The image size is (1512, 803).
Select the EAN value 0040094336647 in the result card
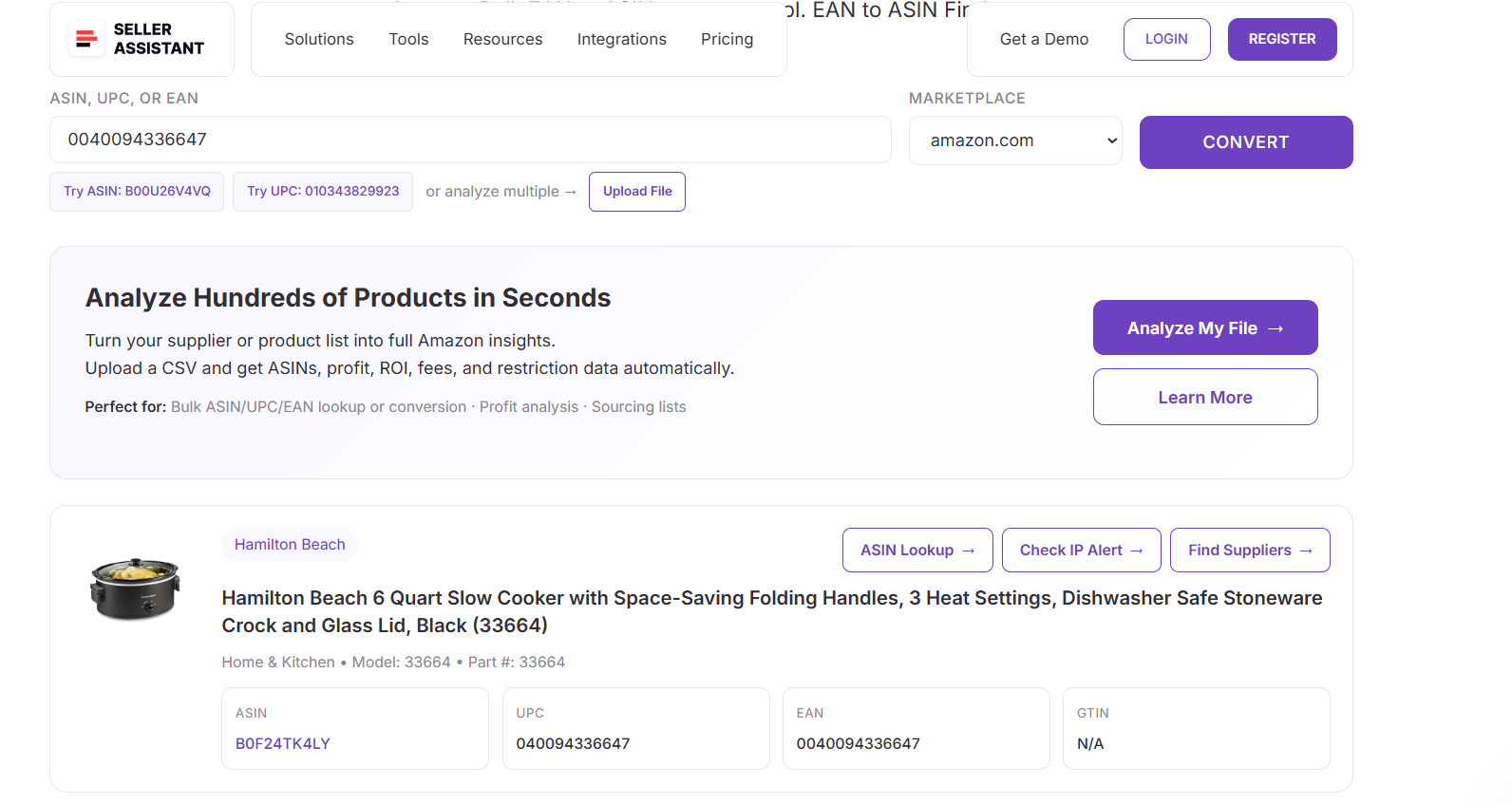pyautogui.click(x=859, y=744)
